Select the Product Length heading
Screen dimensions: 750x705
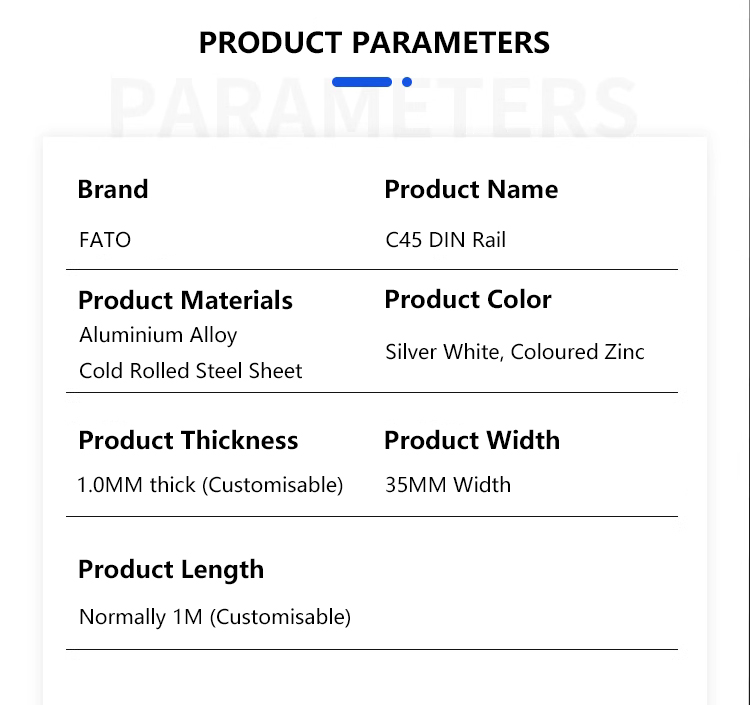[x=171, y=570]
